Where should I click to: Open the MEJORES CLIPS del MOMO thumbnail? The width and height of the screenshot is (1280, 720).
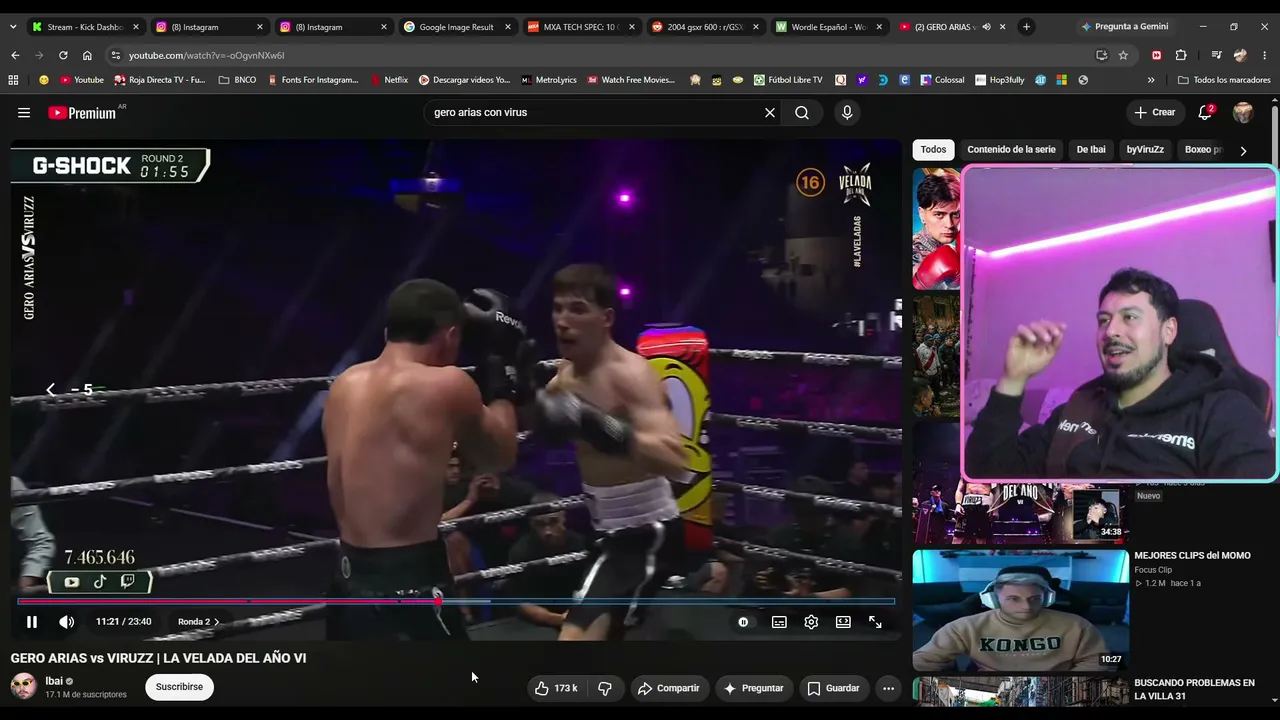[1020, 609]
